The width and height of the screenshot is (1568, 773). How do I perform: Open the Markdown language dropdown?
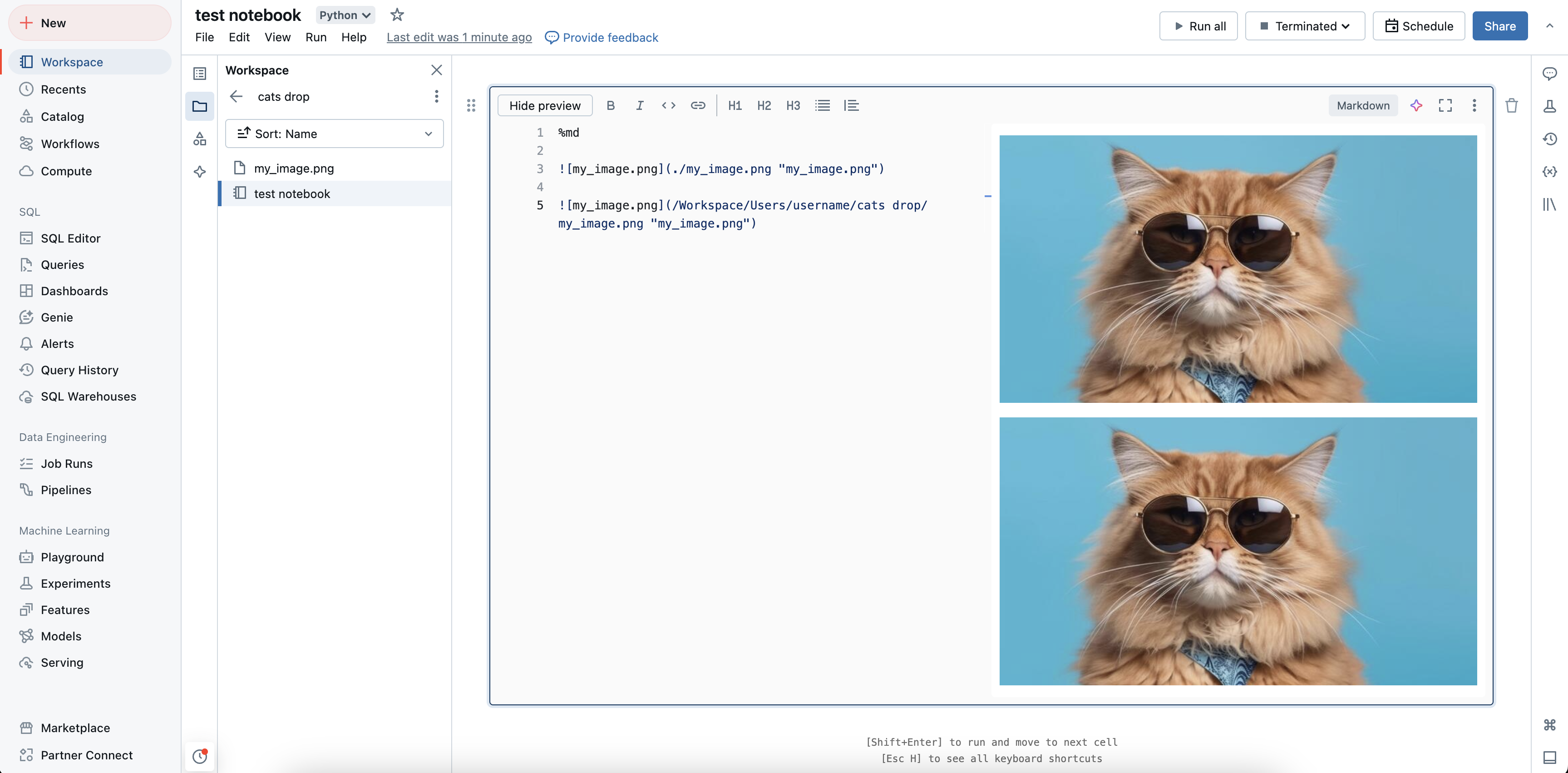click(1363, 105)
